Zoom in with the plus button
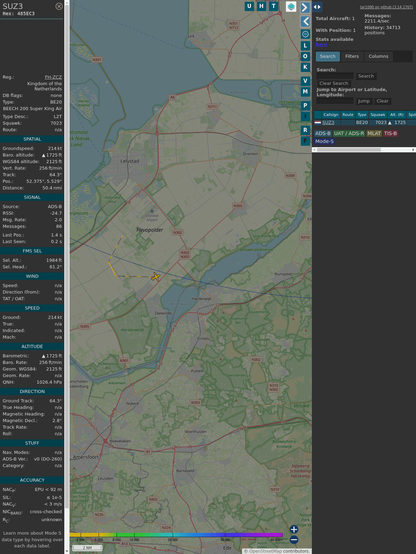416x554 pixels. pyautogui.click(x=294, y=529)
